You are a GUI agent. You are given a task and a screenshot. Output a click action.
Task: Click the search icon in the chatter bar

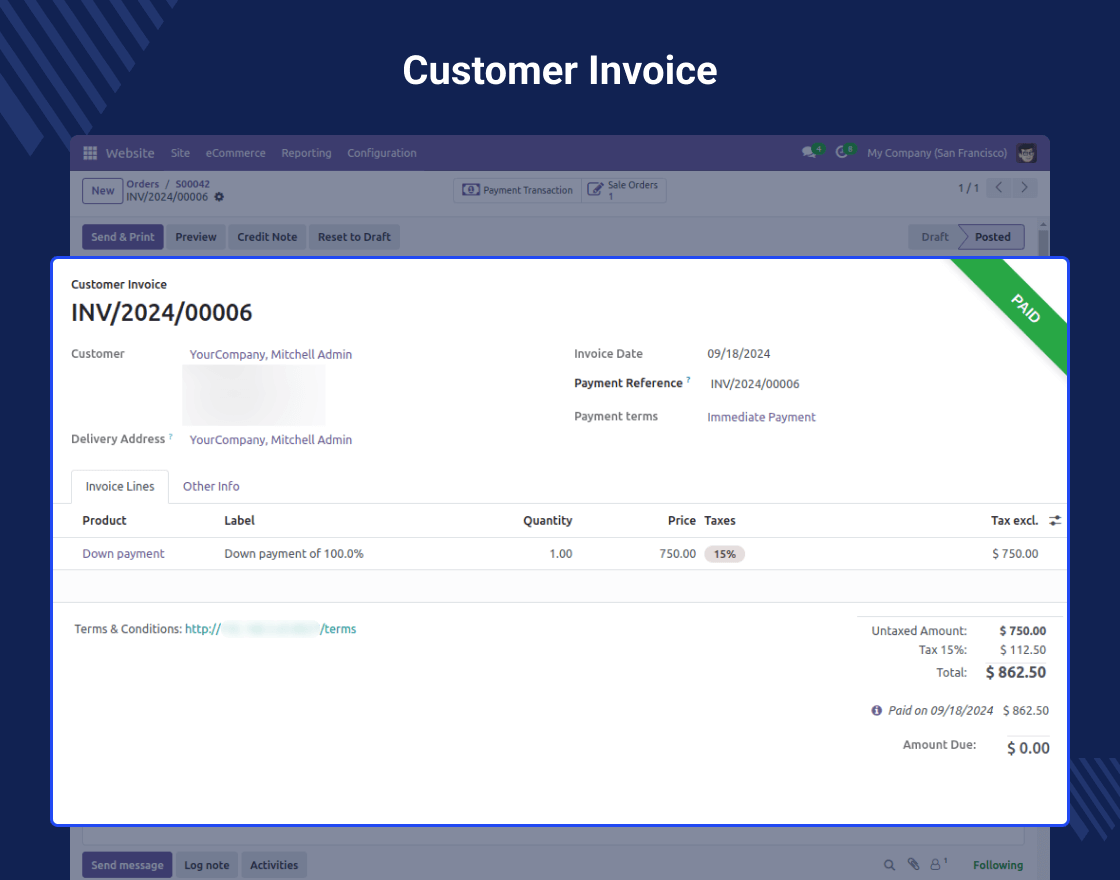click(x=889, y=865)
